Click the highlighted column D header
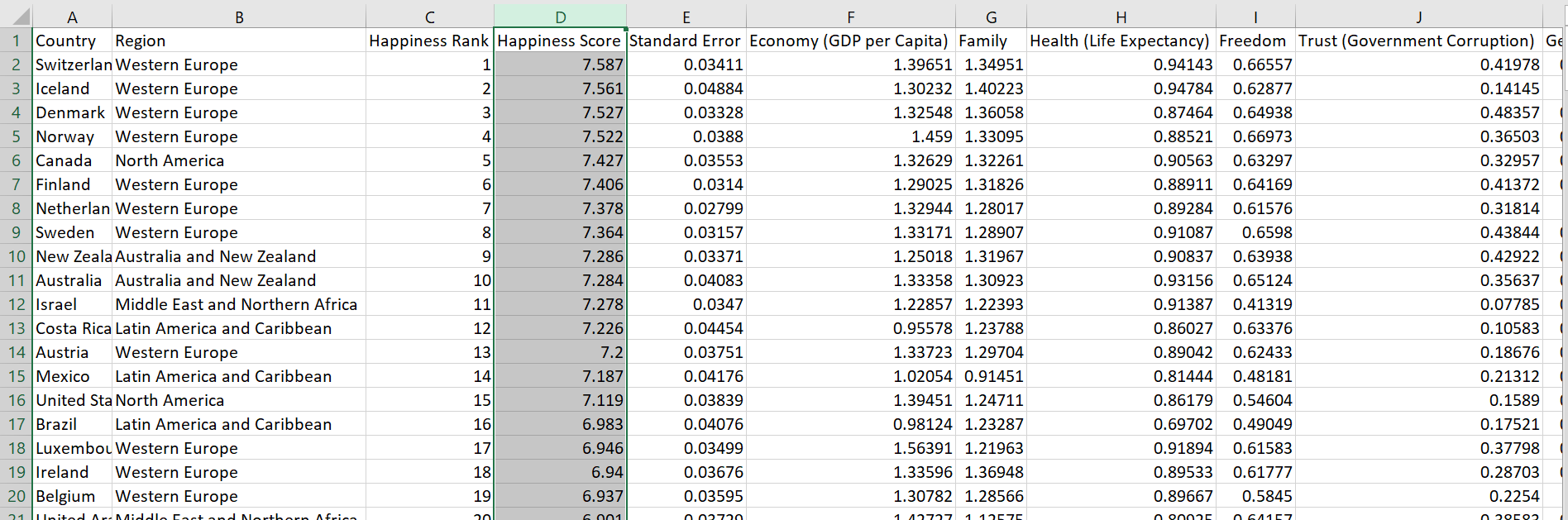This screenshot has width=1568, height=520. click(x=560, y=17)
